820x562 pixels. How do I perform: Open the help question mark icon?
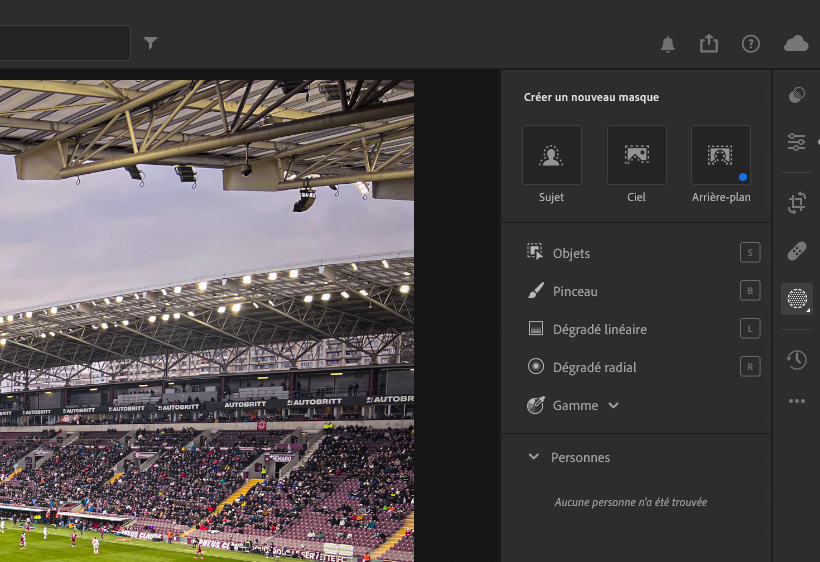tap(750, 44)
